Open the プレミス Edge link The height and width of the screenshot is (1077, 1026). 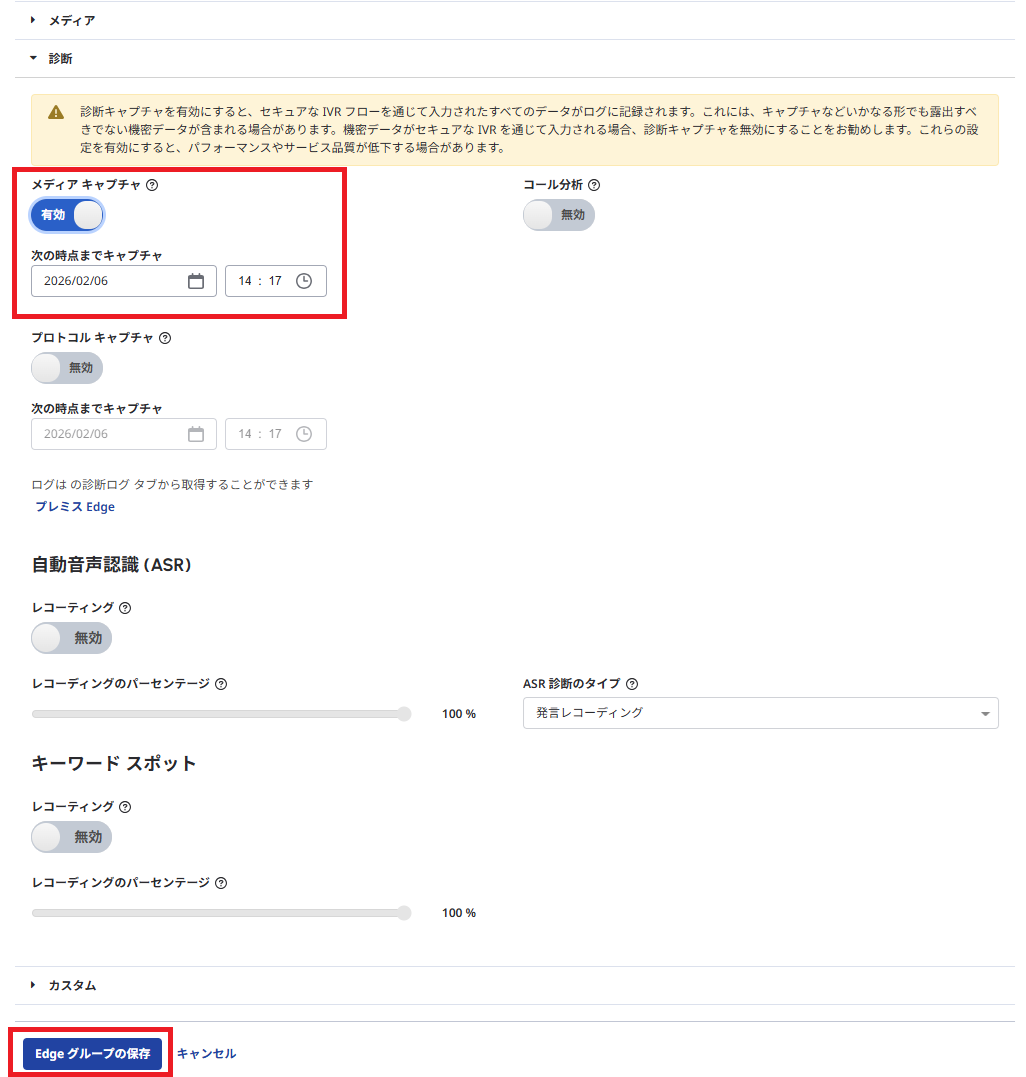click(x=75, y=507)
